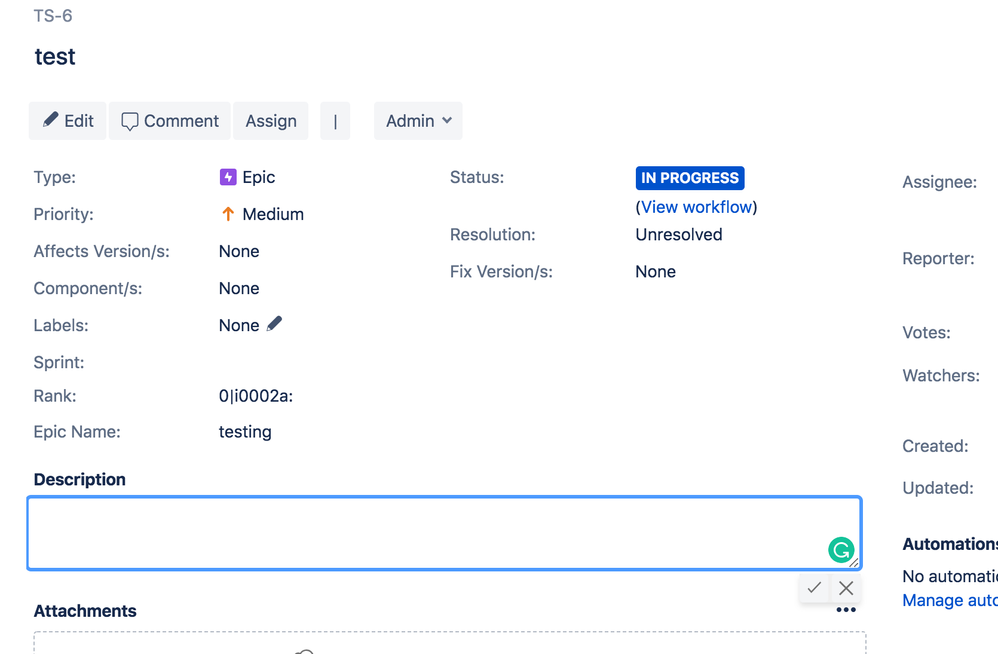Click the Manage automation link
Image resolution: width=998 pixels, height=654 pixels.
point(948,600)
